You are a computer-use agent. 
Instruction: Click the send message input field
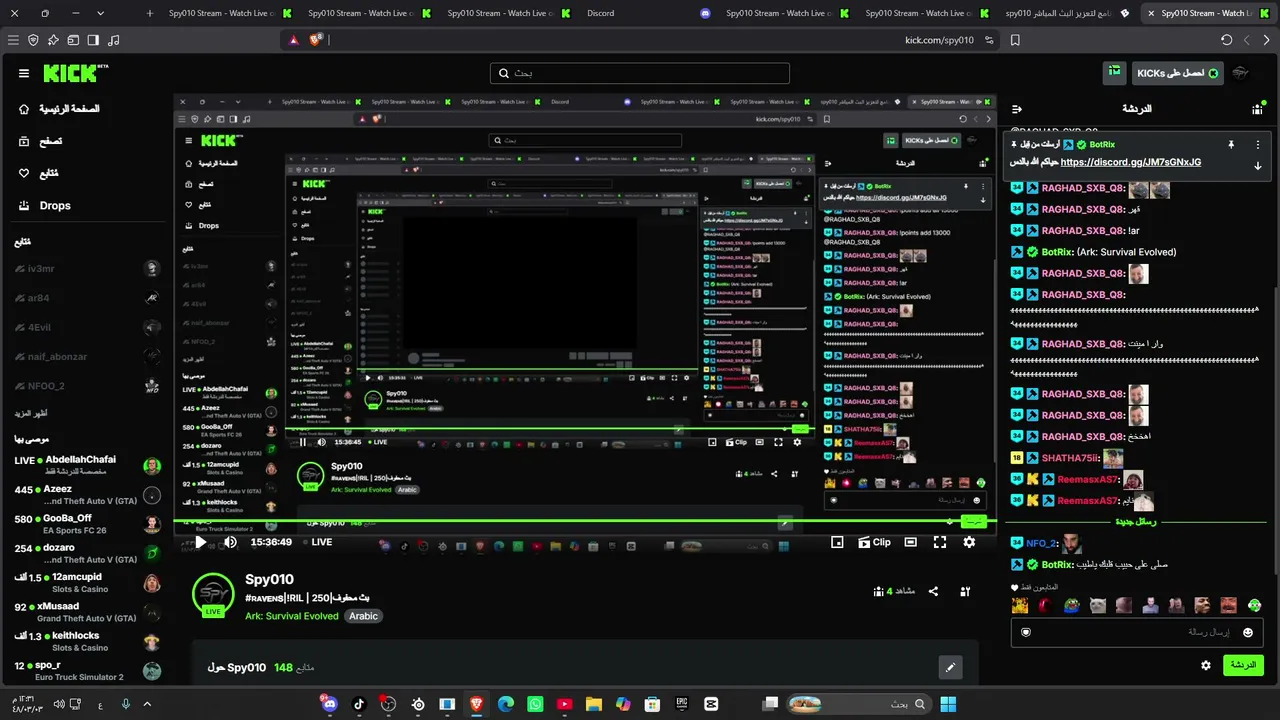pos(1137,632)
